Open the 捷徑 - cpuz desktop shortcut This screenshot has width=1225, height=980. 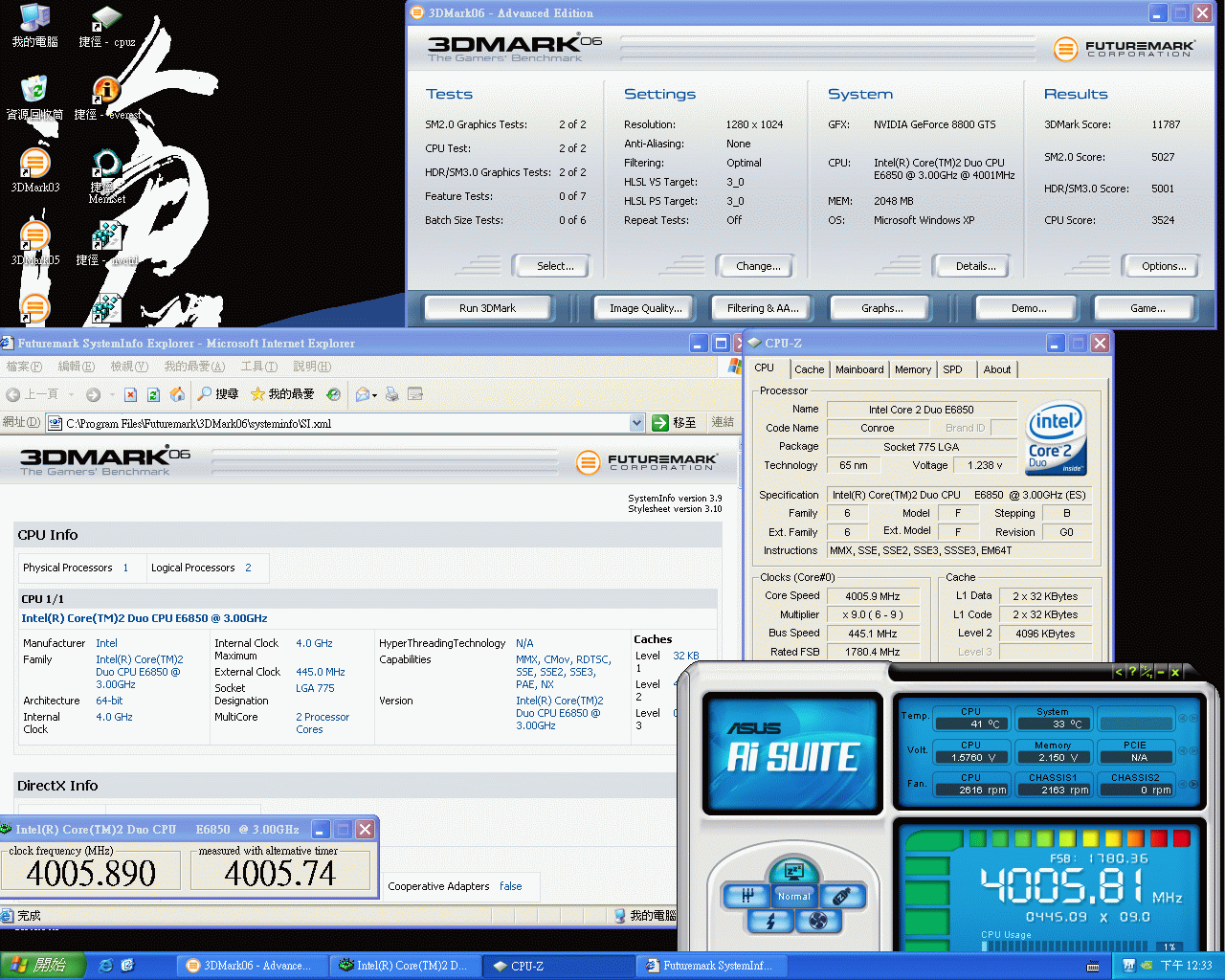click(x=106, y=26)
